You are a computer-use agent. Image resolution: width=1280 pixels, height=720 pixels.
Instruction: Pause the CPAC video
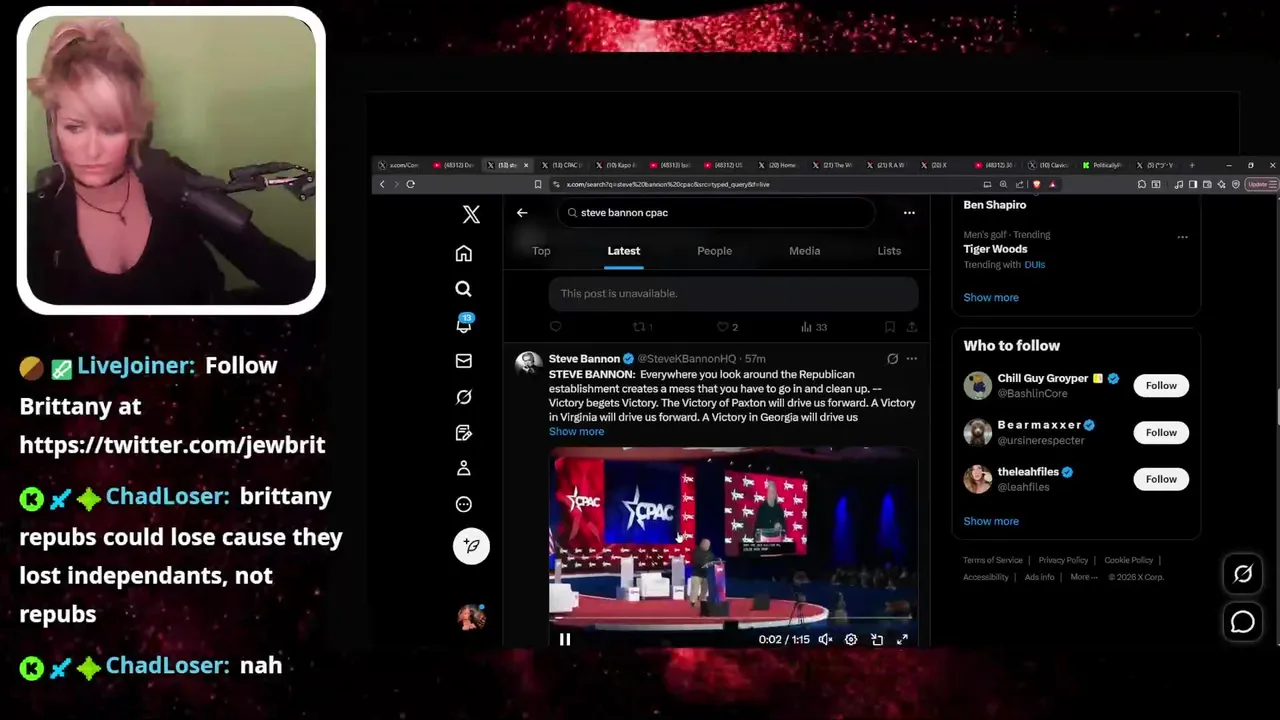[x=565, y=640]
